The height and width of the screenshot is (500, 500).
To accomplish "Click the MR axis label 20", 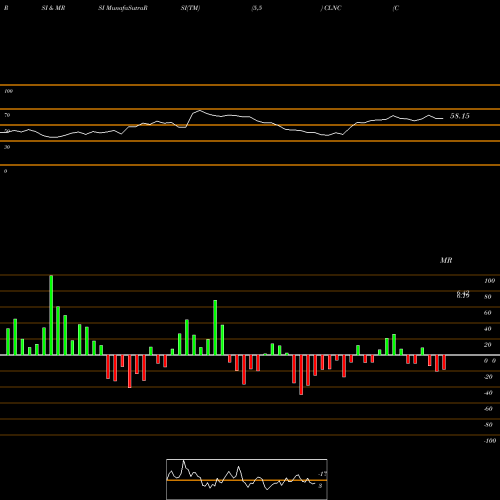I will pyautogui.click(x=488, y=345).
